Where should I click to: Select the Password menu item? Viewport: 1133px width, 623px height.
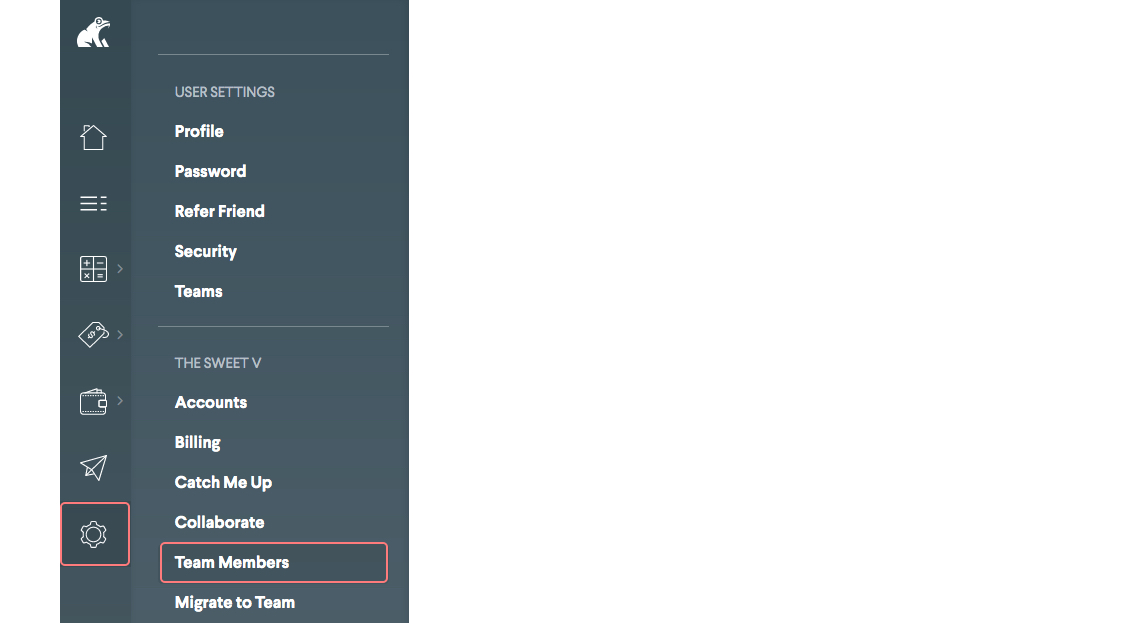(x=210, y=171)
